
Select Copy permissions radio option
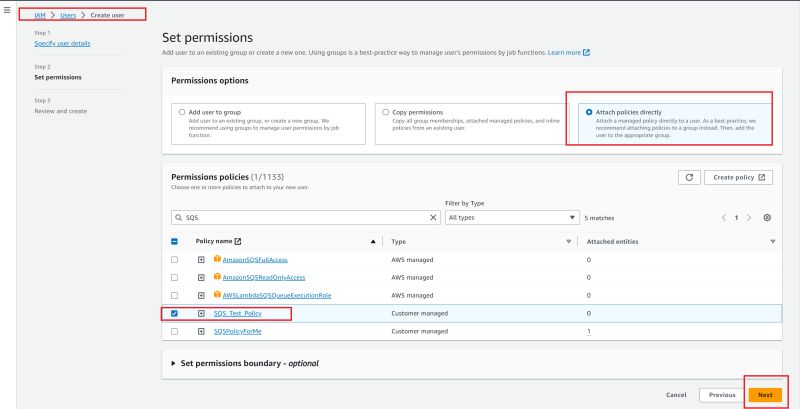click(386, 112)
